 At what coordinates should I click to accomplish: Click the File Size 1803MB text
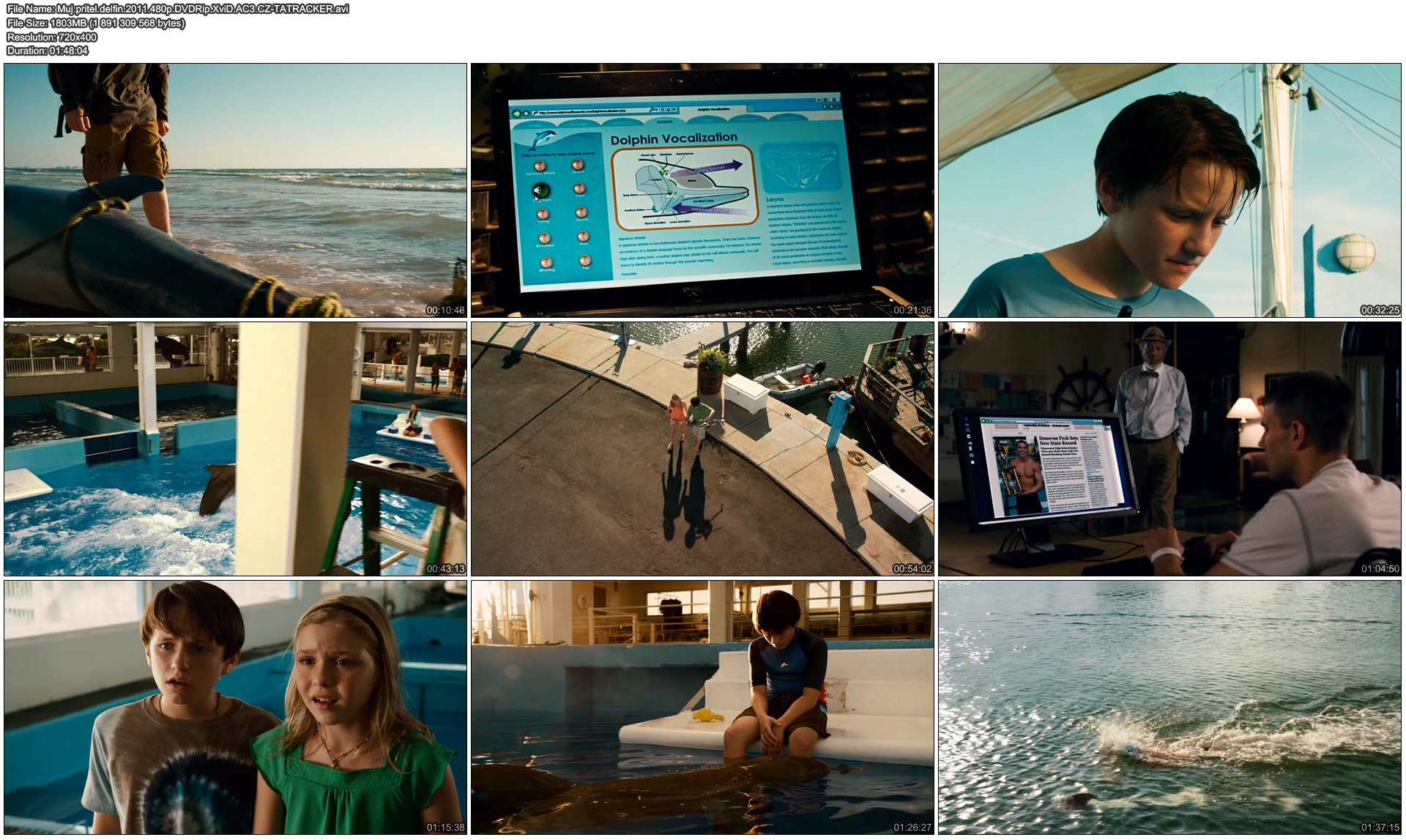(95, 23)
